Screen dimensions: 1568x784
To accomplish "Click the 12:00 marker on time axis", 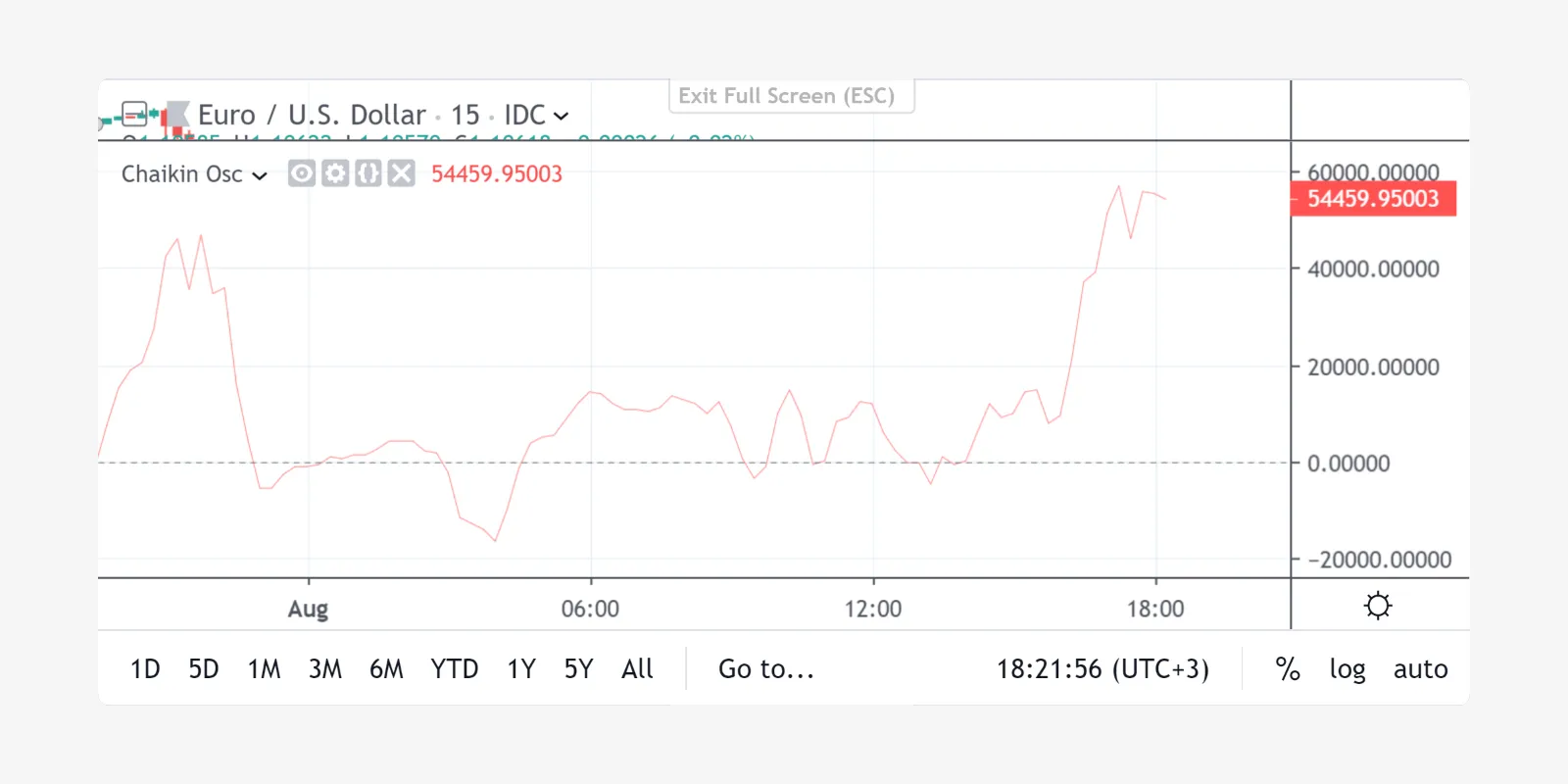I will tap(873, 609).
